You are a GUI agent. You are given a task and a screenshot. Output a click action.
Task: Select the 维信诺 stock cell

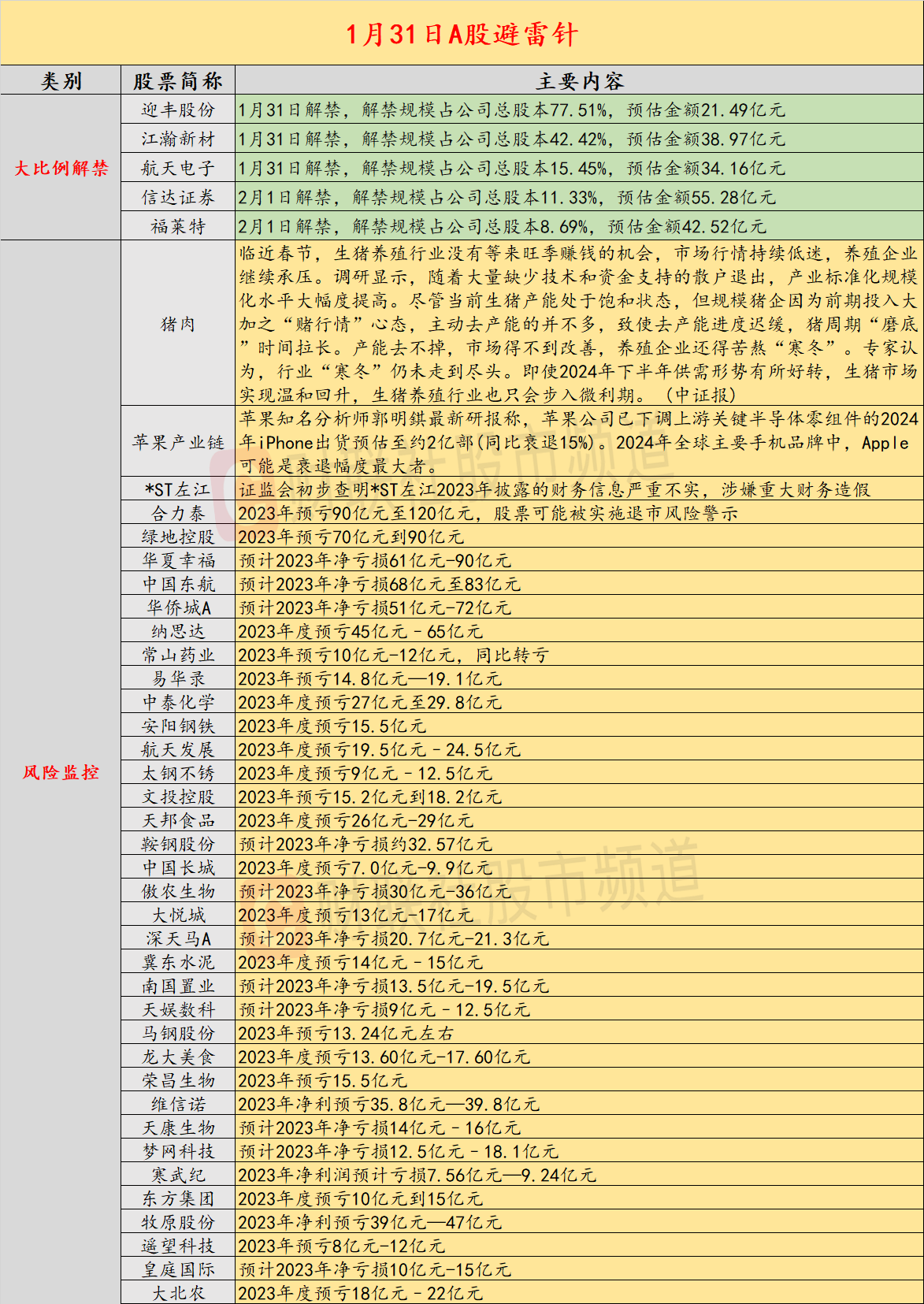178,1104
